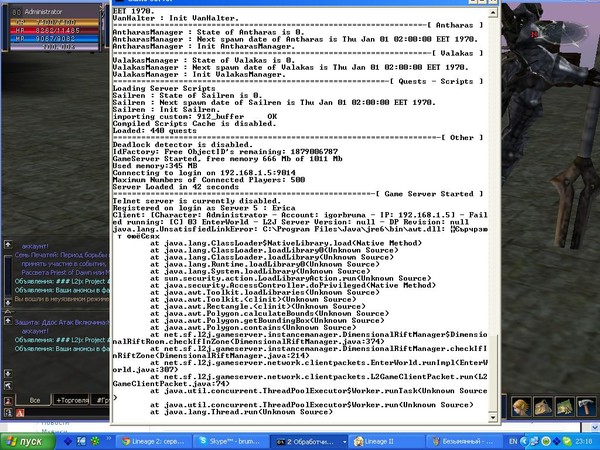The height and width of the screenshot is (450, 600).
Task: Click the scroll-up arrow in the lower chat pane
Action: pos(8,321)
